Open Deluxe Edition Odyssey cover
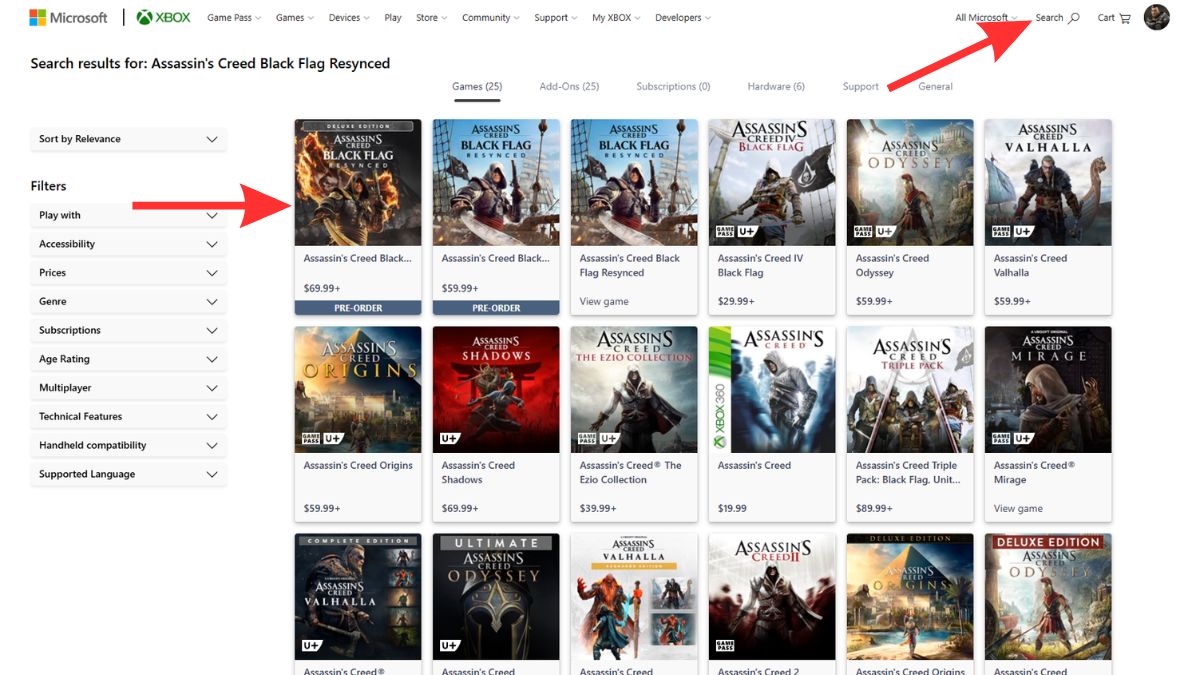Screen dimensions: 1200x675 coord(1048,597)
